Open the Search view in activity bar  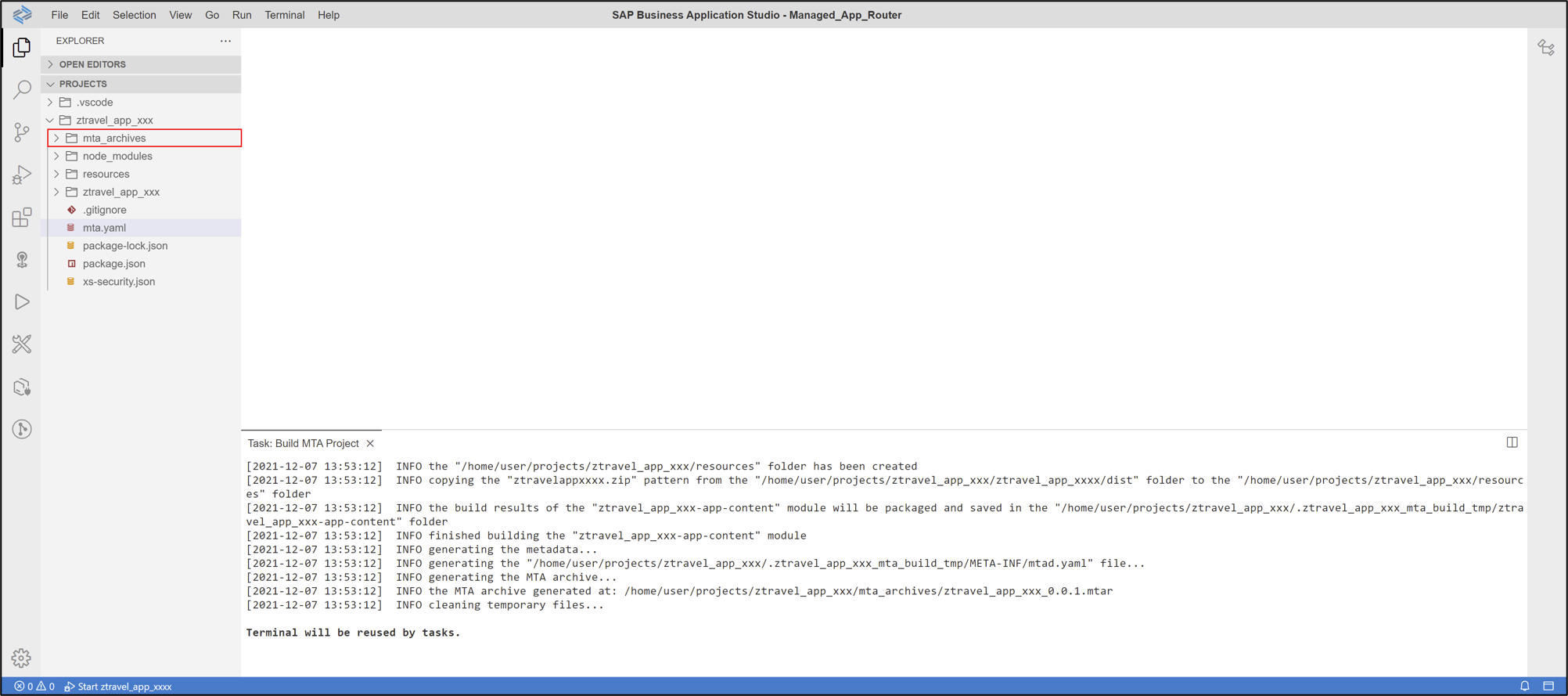(22, 90)
